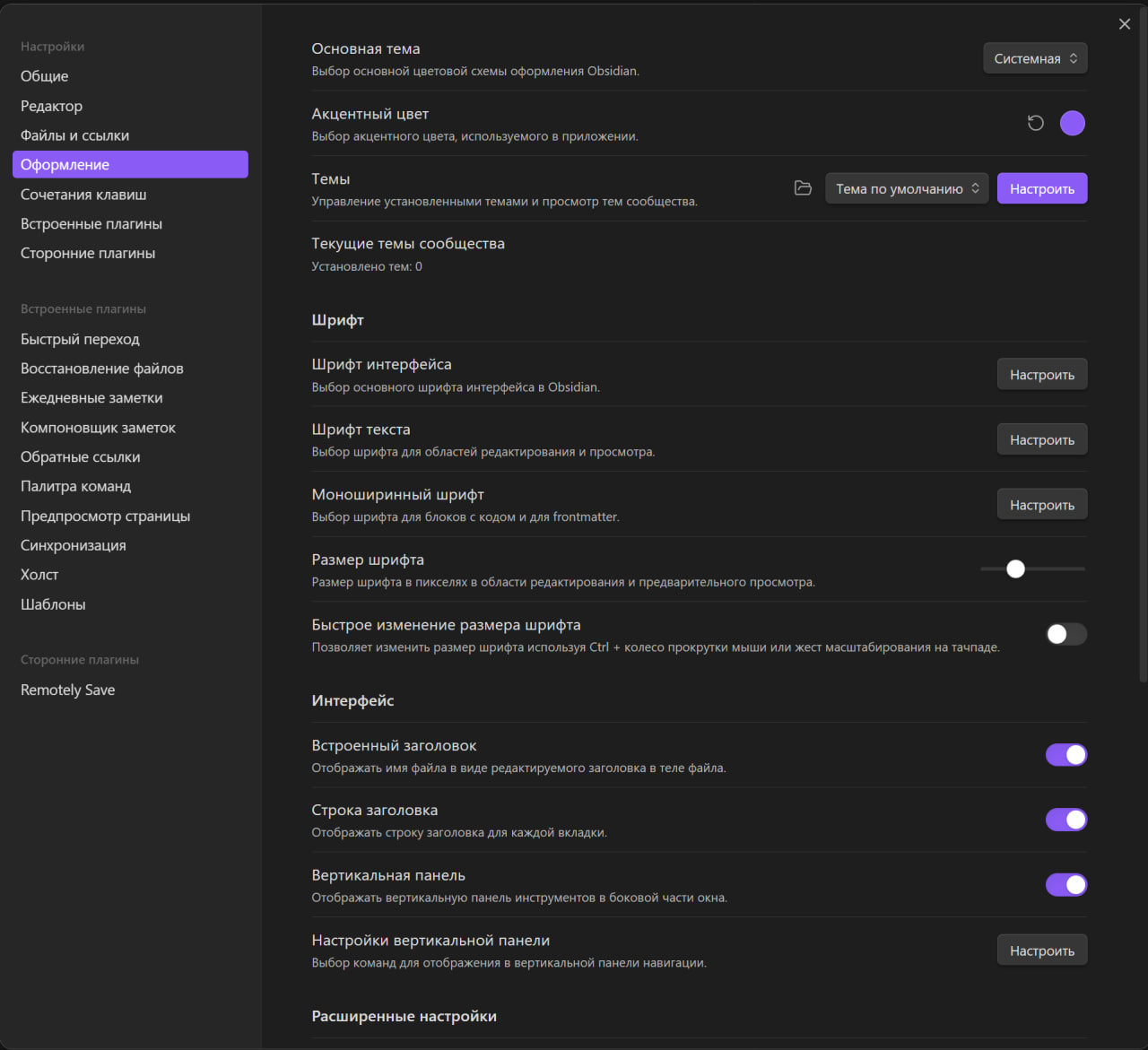The image size is (1148, 1050).
Task: Click the purple Настроить themes button
Action: tap(1042, 188)
